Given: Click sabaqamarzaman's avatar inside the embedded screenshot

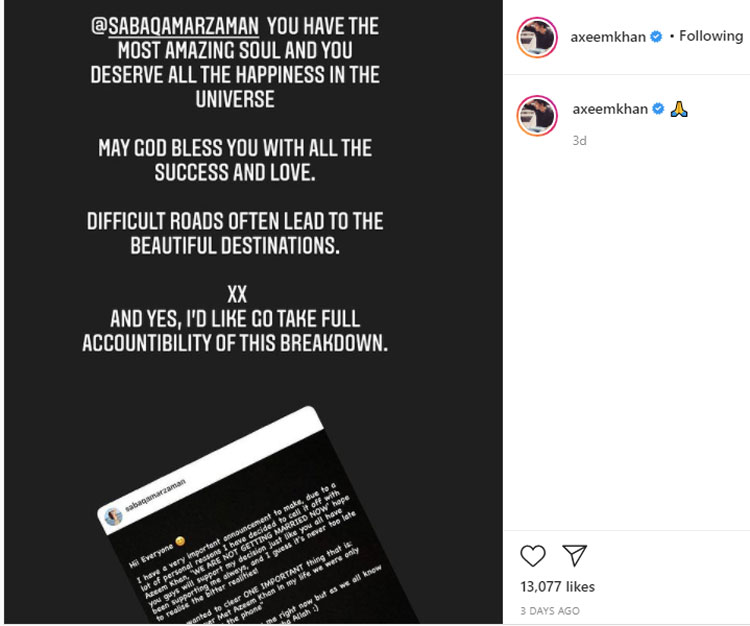Looking at the screenshot, I should coord(113,516).
